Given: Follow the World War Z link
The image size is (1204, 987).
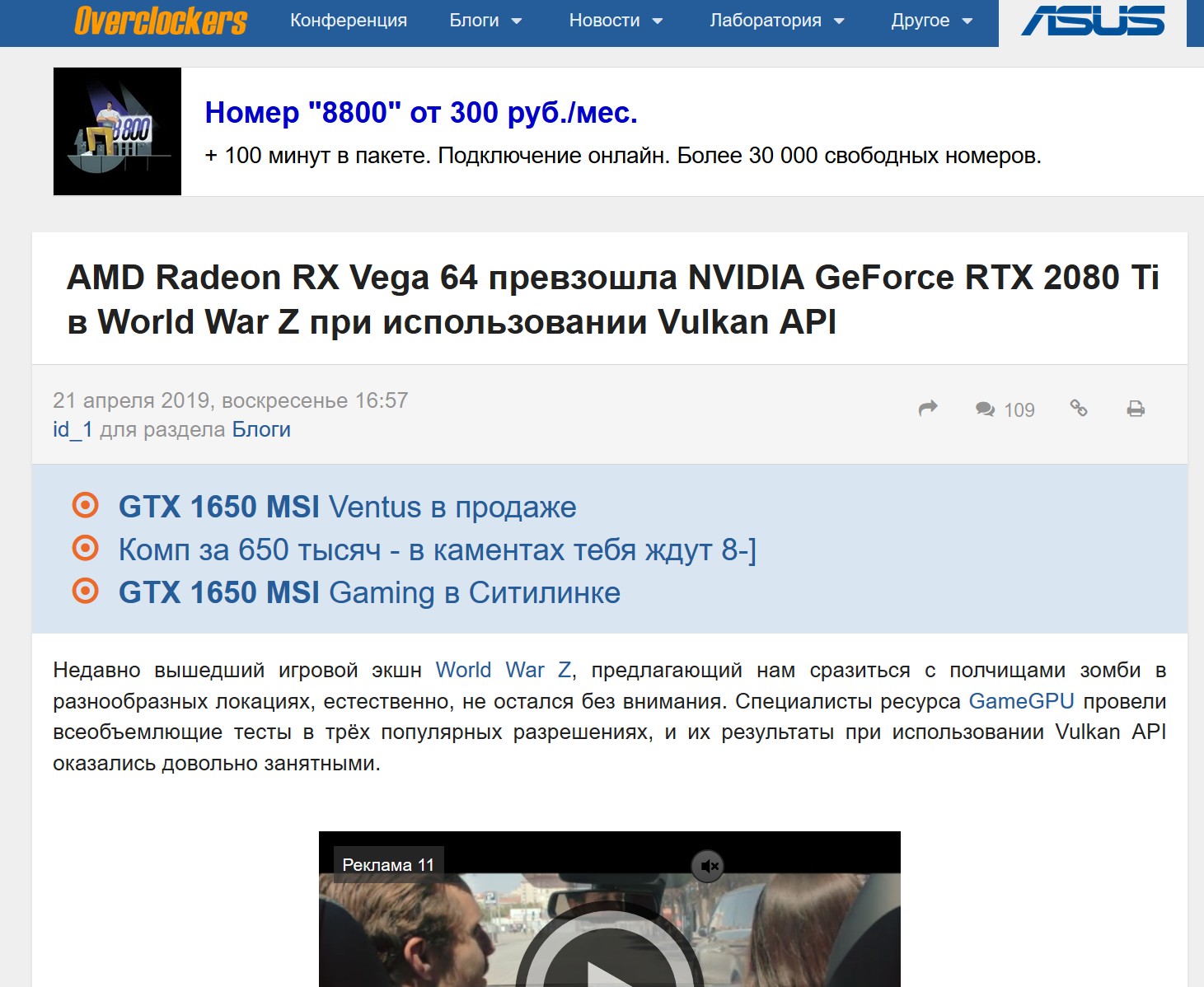Looking at the screenshot, I should pyautogui.click(x=503, y=670).
